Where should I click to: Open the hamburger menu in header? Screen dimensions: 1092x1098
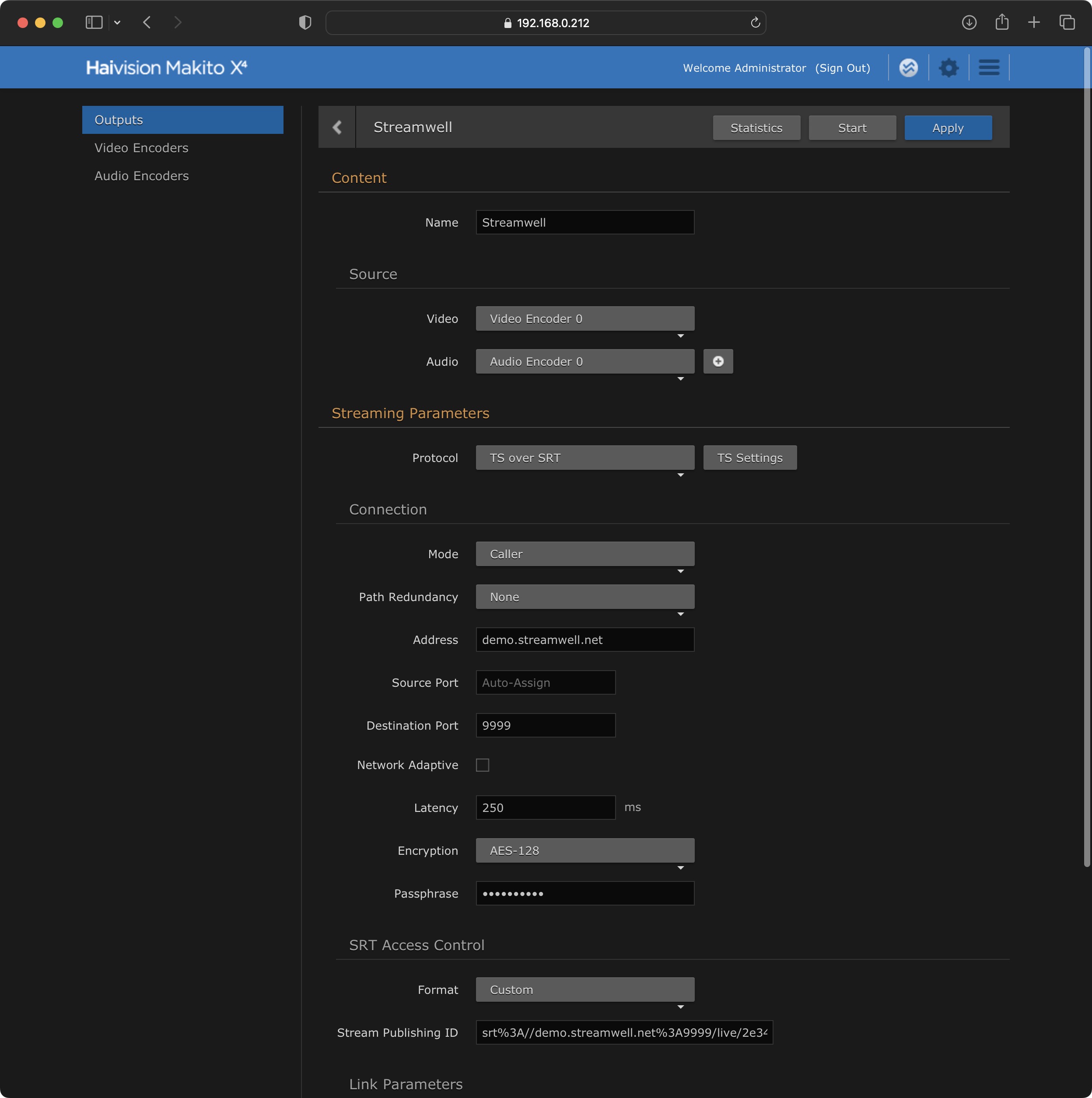pyautogui.click(x=989, y=68)
